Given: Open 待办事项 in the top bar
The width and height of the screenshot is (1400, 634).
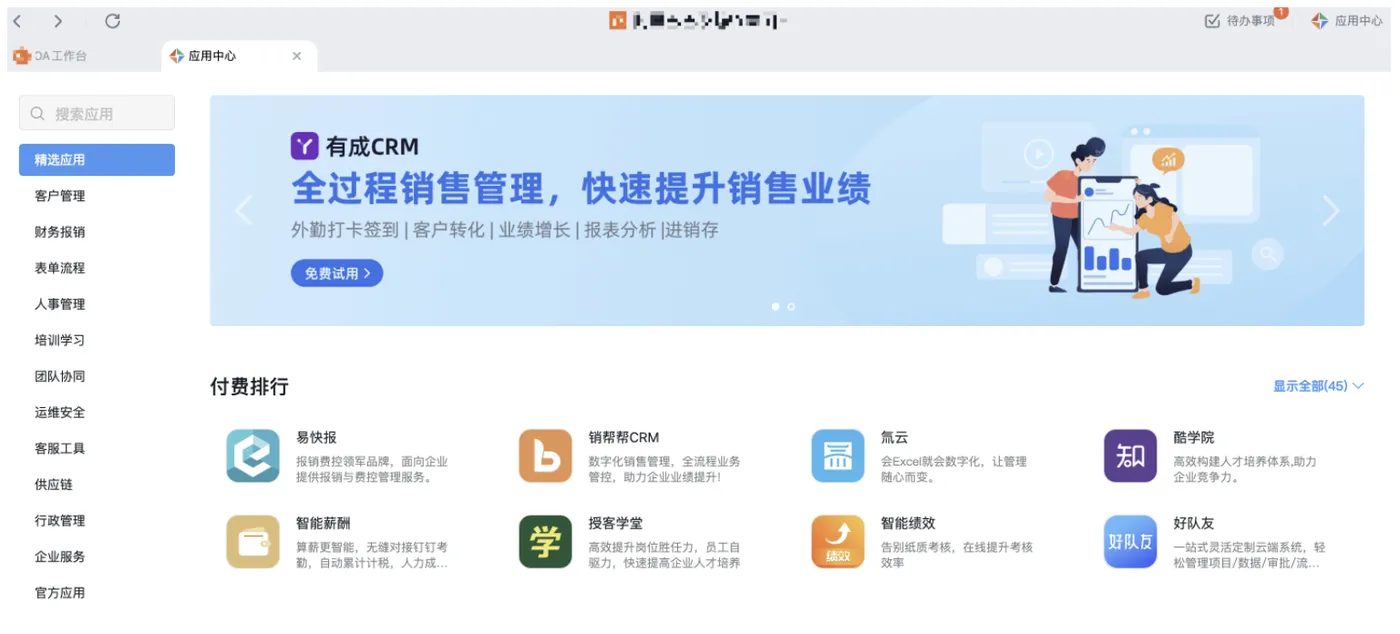Looking at the screenshot, I should point(1250,21).
